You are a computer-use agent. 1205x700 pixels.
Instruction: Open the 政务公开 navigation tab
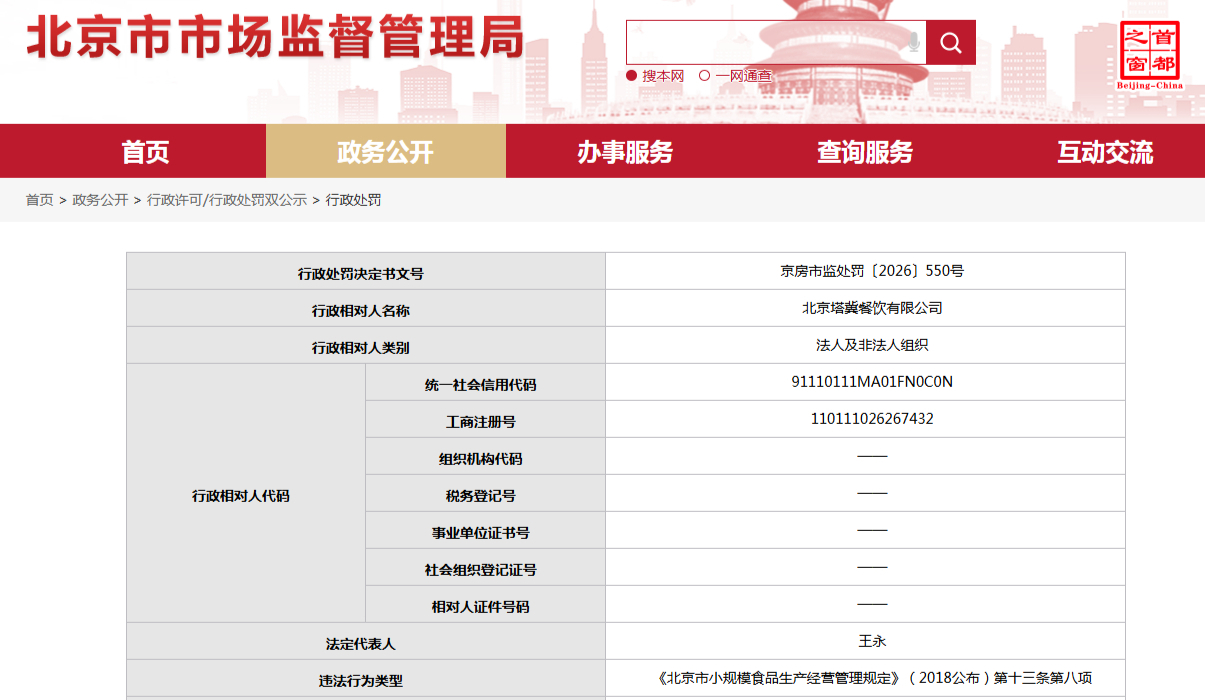tap(386, 152)
